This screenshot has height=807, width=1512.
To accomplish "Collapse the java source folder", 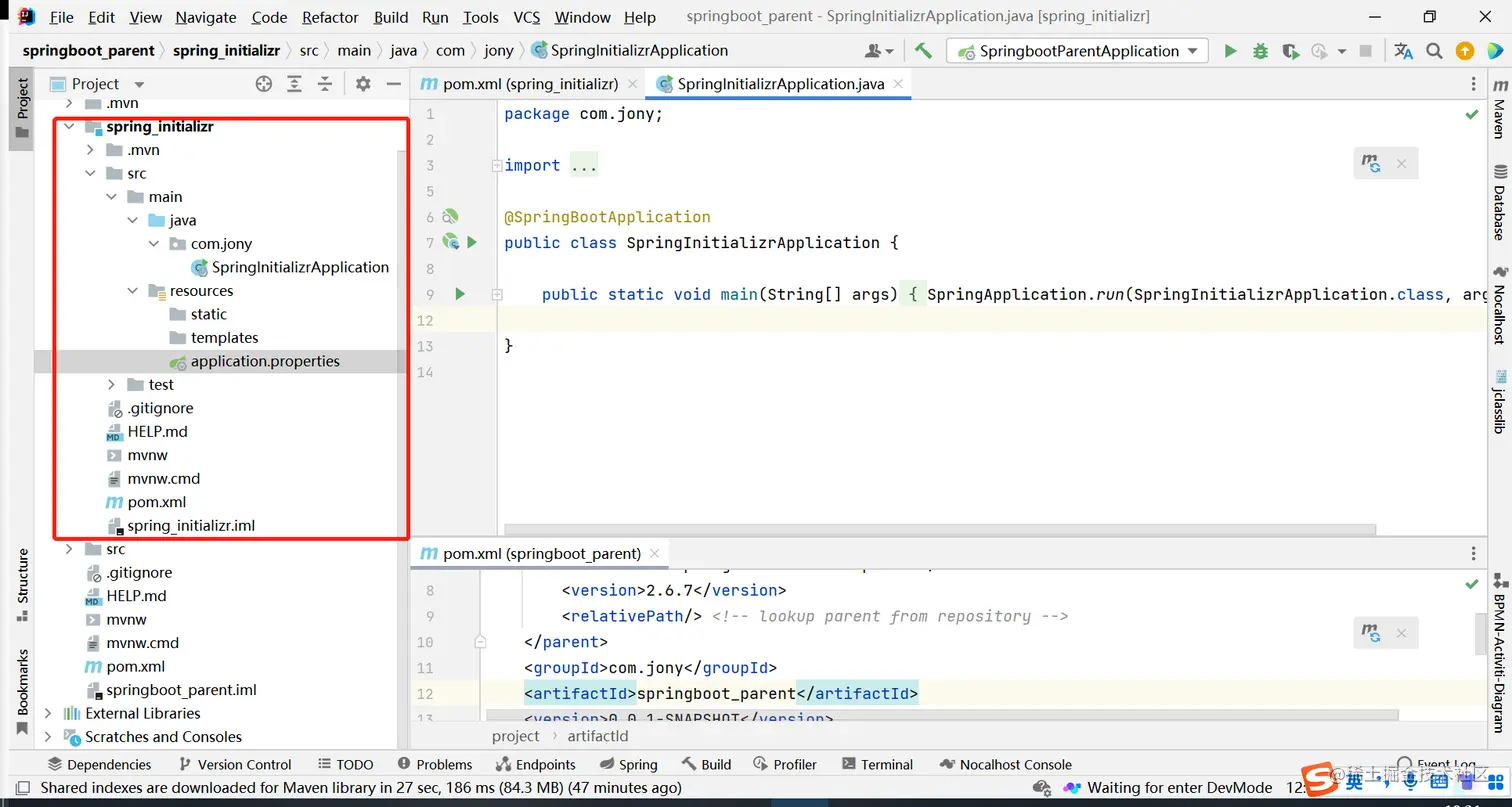I will point(133,220).
